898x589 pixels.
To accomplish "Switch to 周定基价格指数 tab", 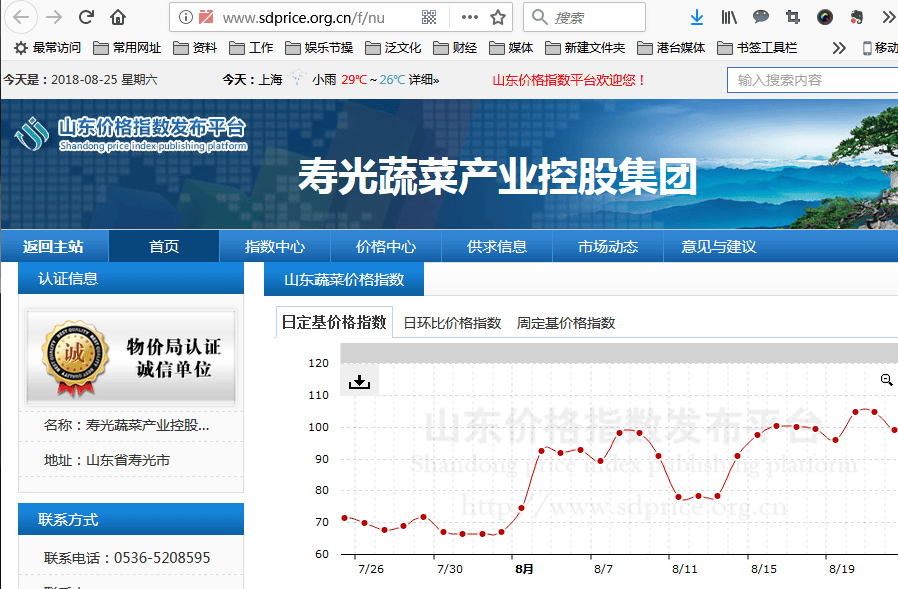I will tap(566, 323).
